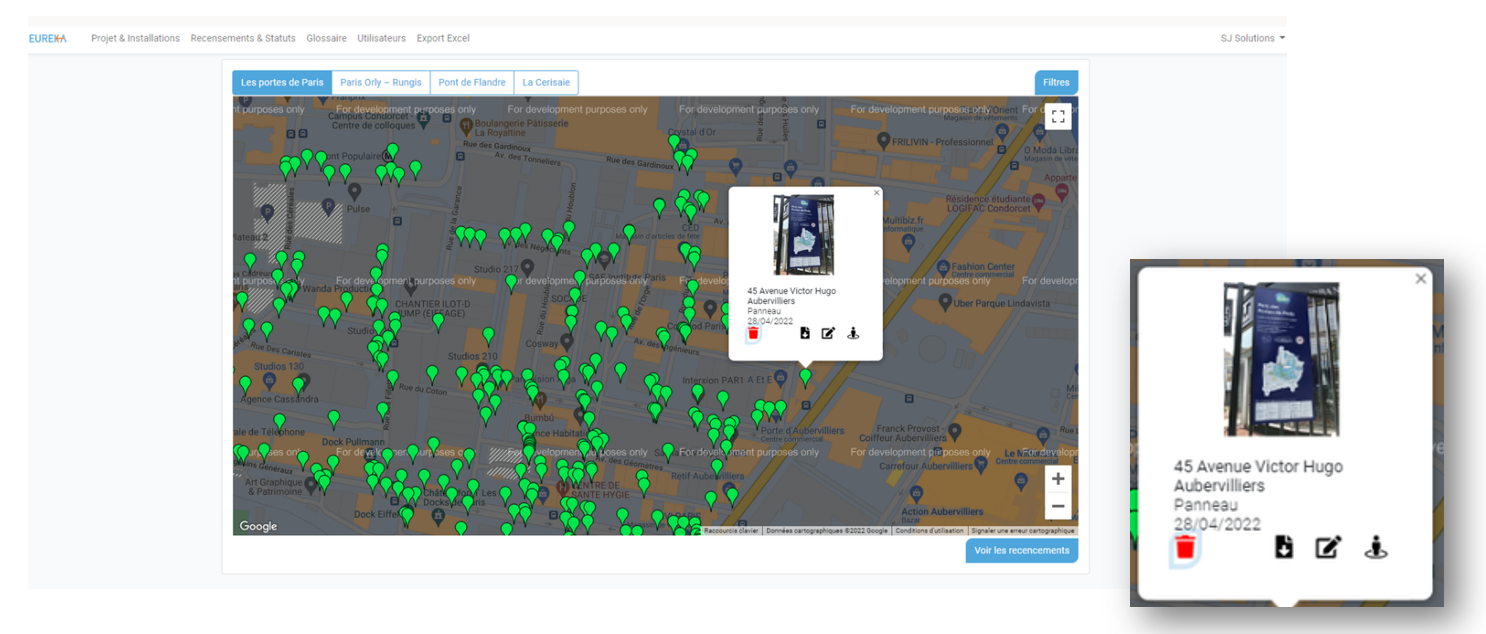Open the Projet & Installations menu
The width and height of the screenshot is (1486, 634).
click(x=135, y=39)
